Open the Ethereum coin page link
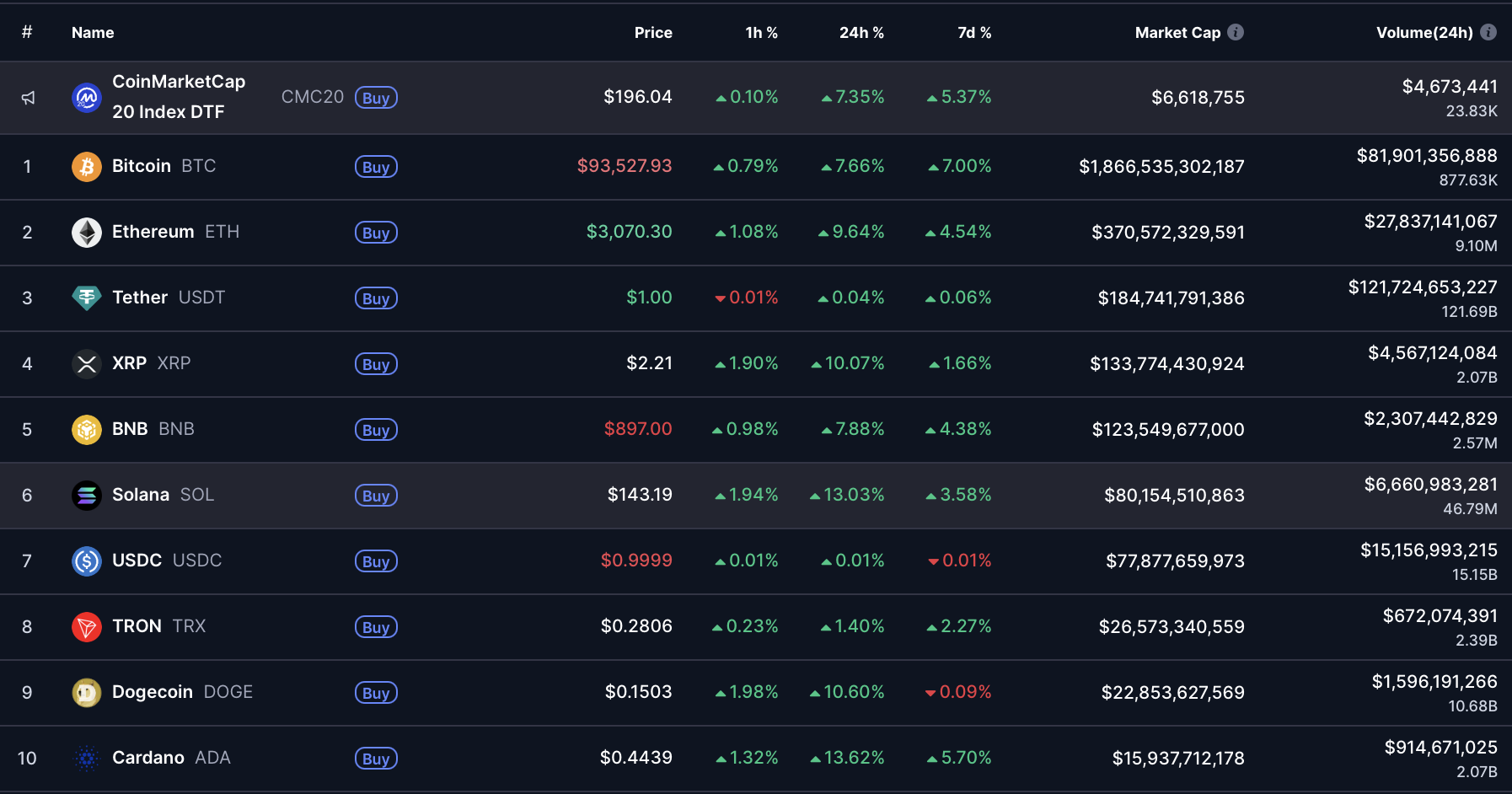The height and width of the screenshot is (794, 1512). [153, 232]
